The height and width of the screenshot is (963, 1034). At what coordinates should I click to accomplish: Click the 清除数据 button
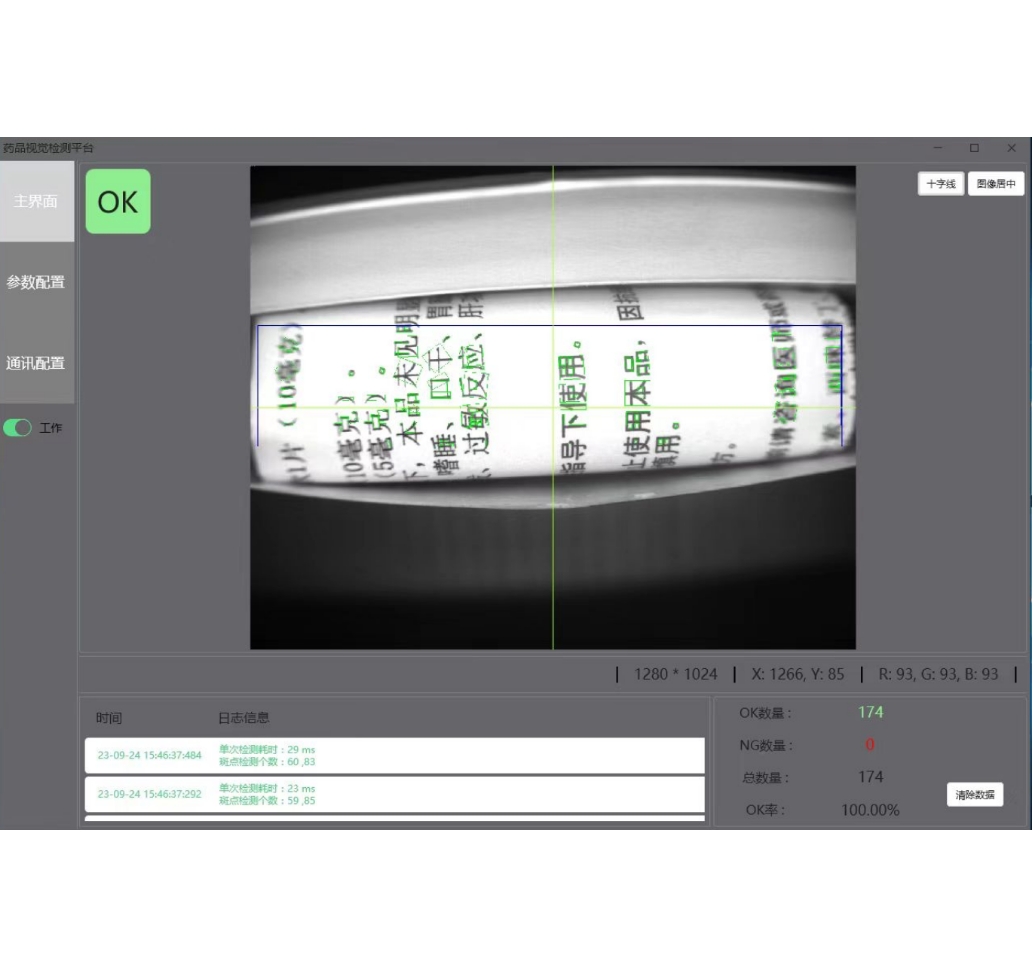click(x=974, y=795)
